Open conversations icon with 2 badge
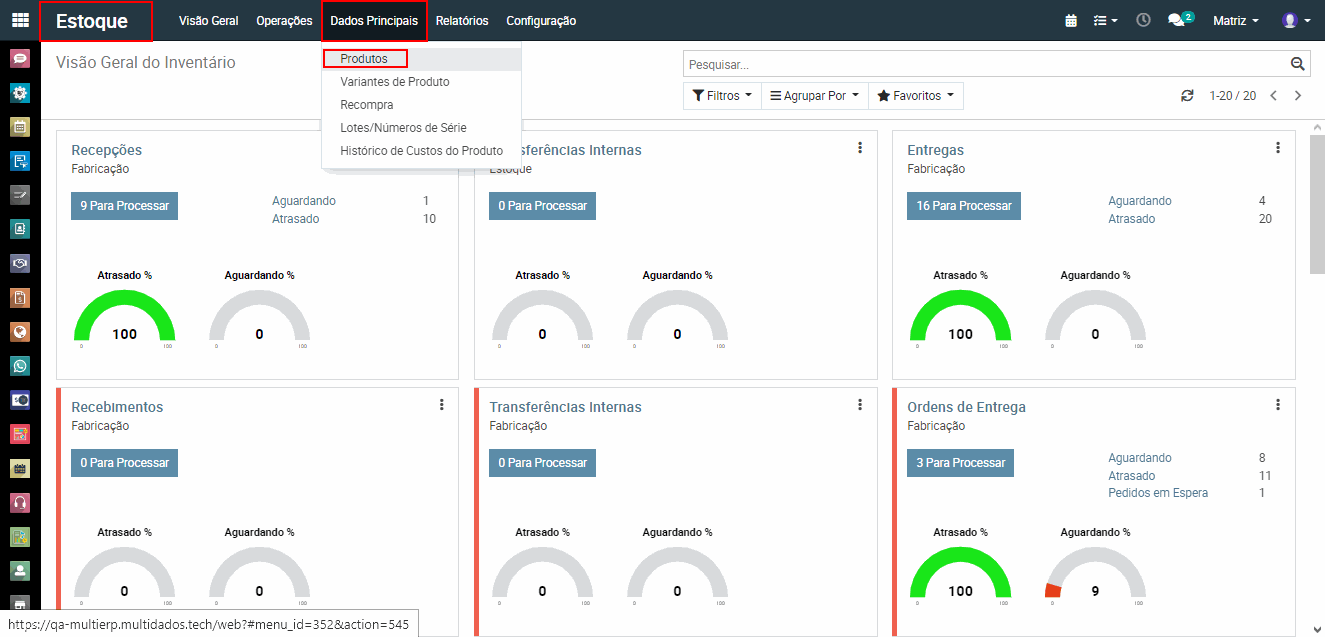The width and height of the screenshot is (1325, 637). 1179,20
